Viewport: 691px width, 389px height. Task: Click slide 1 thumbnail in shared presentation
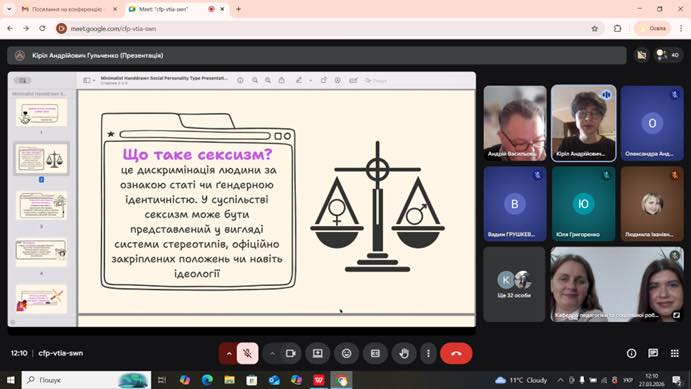click(41, 113)
